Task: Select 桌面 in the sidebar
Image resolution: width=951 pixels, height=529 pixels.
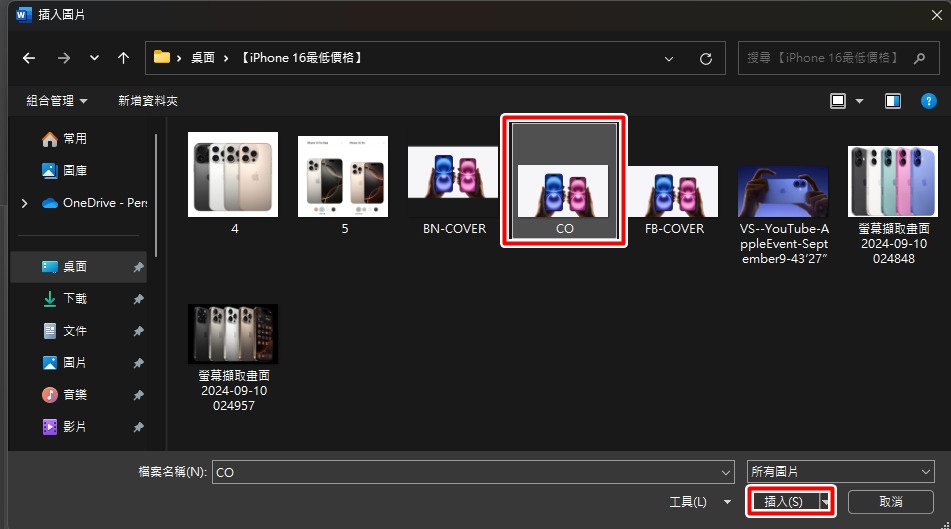Action: point(79,267)
